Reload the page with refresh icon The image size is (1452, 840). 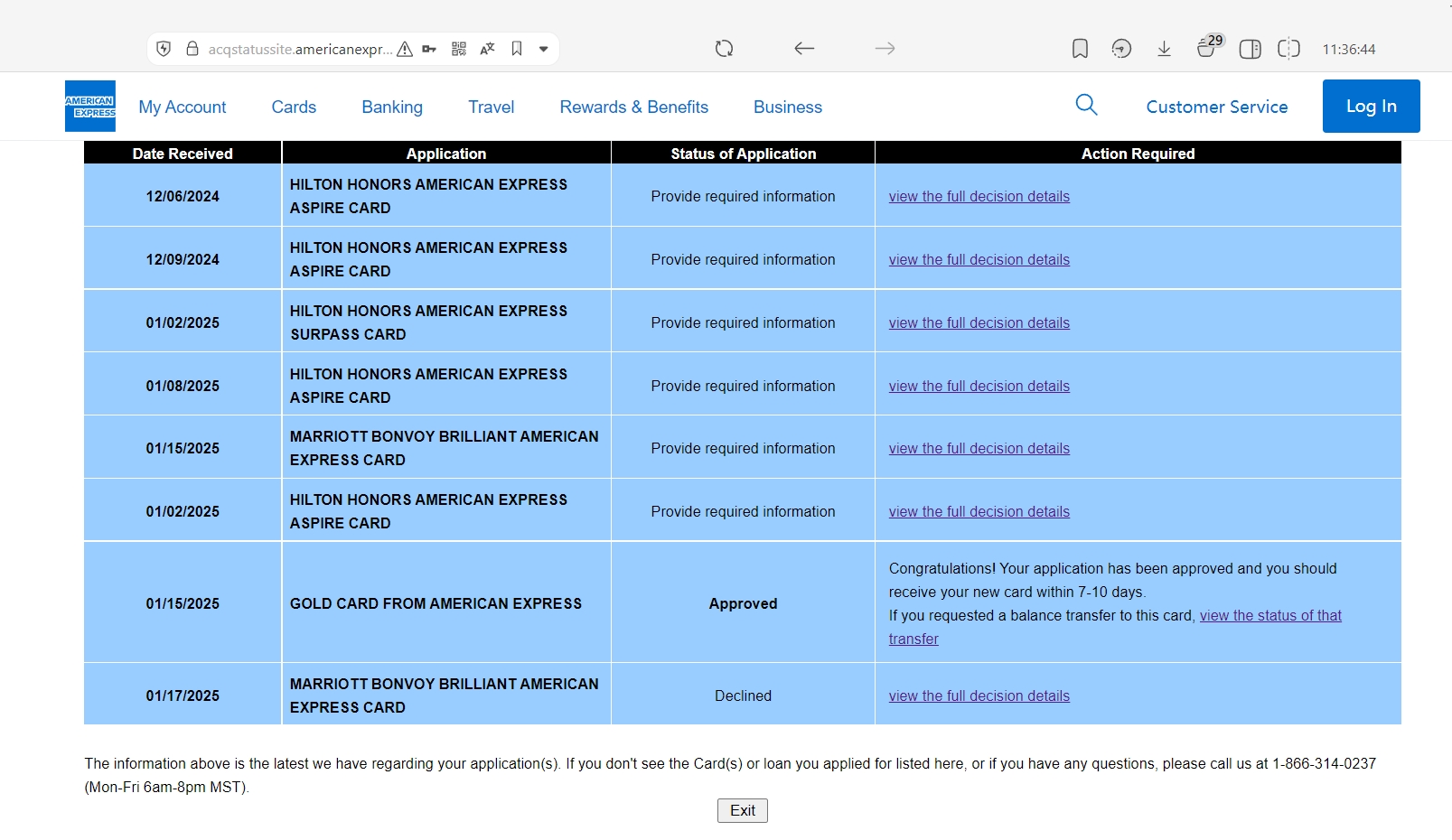click(725, 49)
